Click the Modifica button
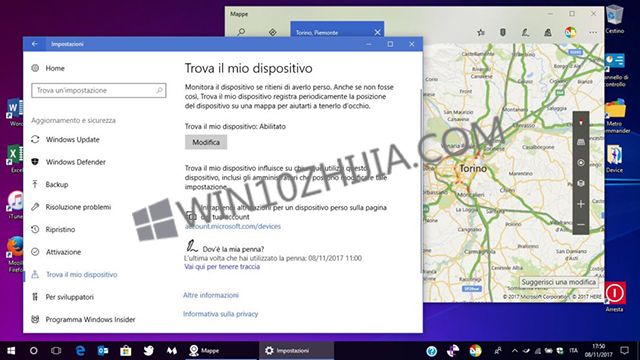Screen dimensions: 640x360 (x=206, y=142)
